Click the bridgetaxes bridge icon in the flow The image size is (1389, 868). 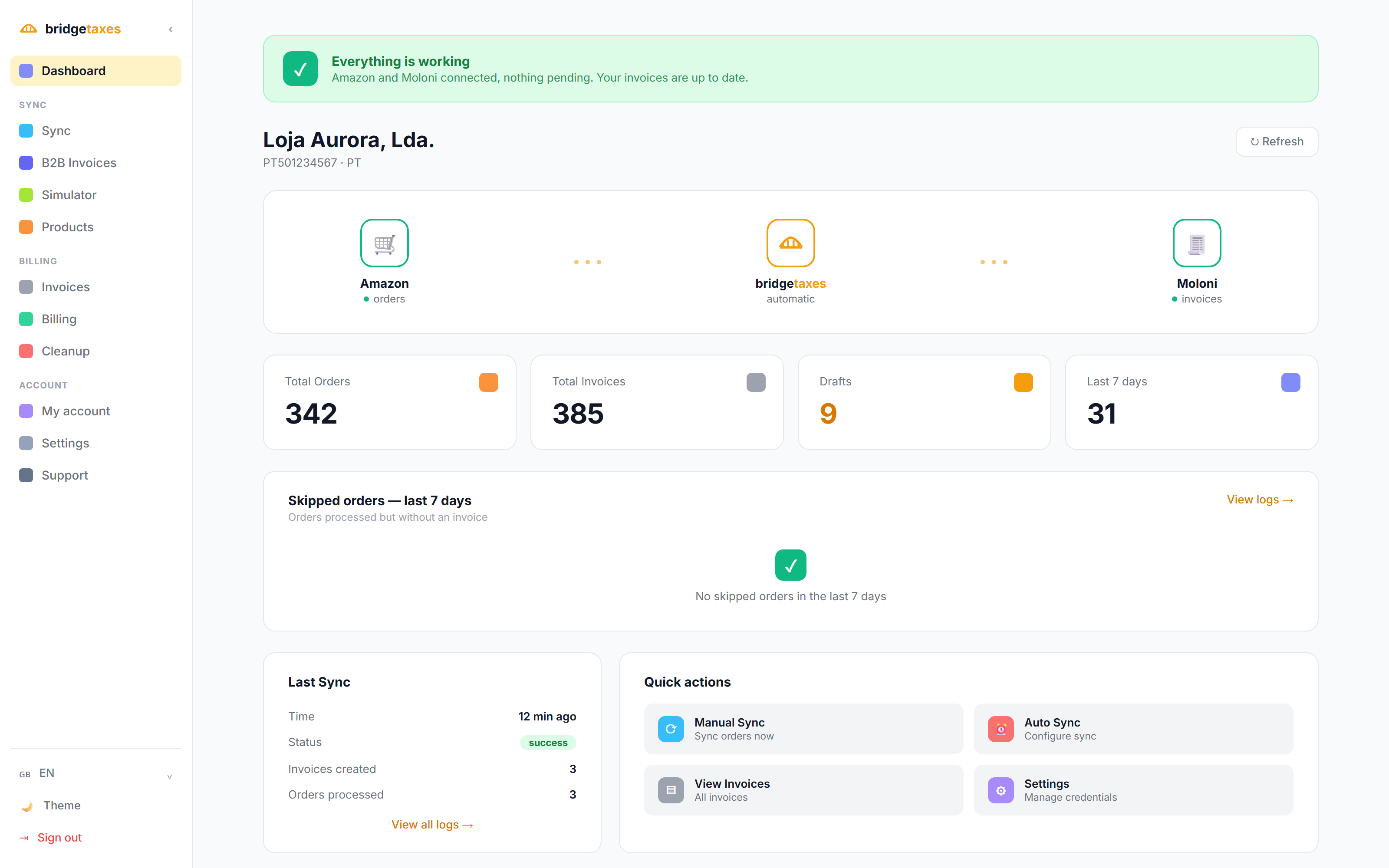(790, 243)
